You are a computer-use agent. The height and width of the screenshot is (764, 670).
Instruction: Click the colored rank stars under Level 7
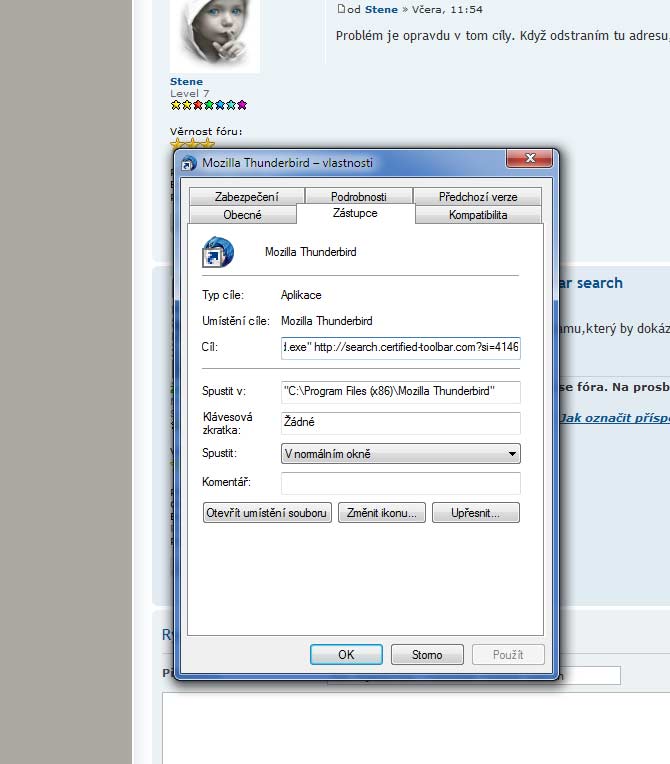209,105
